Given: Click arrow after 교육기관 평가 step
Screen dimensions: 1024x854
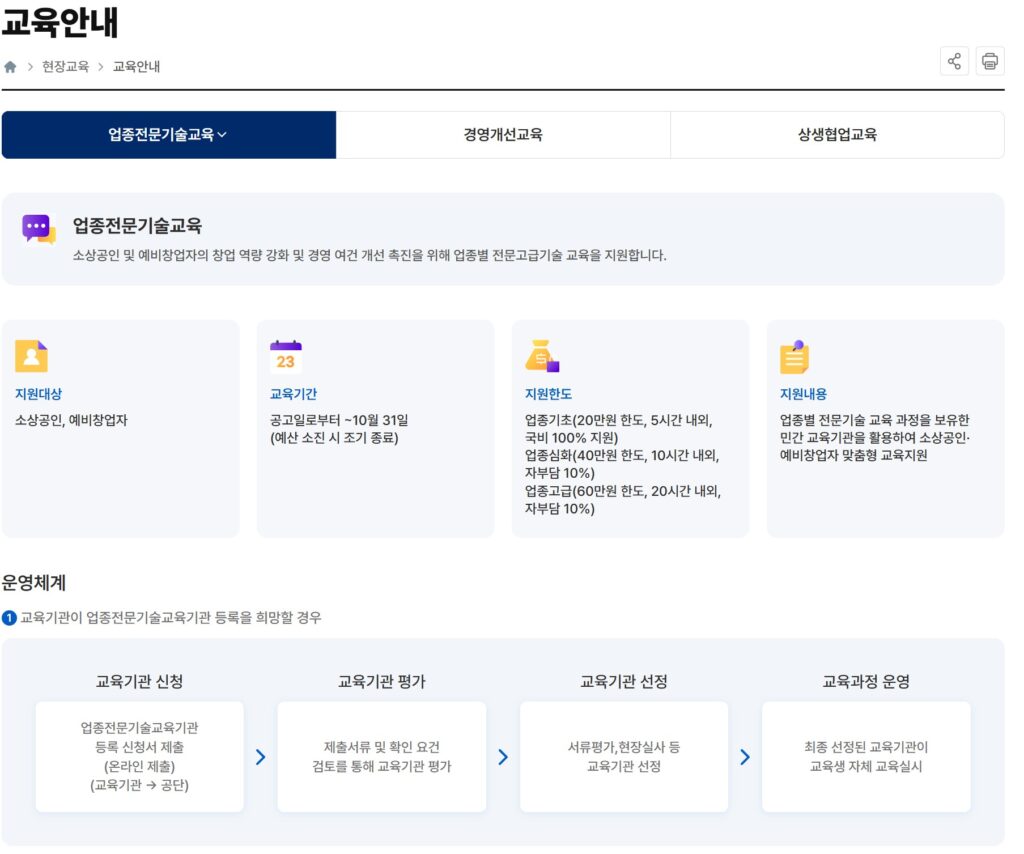Looking at the screenshot, I should click(503, 757).
